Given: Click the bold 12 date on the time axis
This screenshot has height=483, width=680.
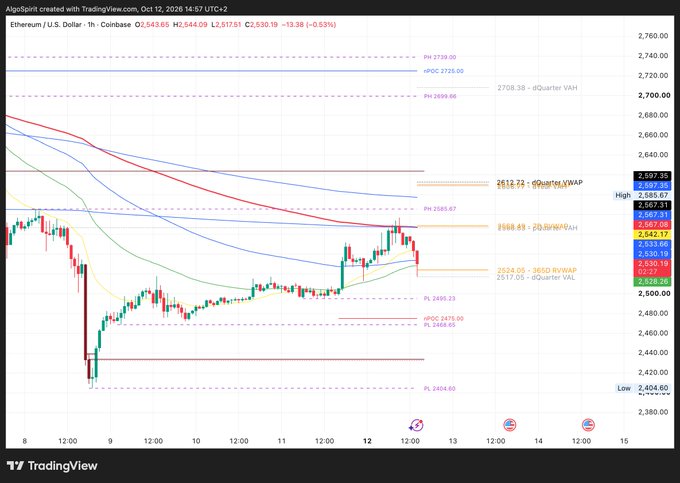Looking at the screenshot, I should pyautogui.click(x=367, y=441).
